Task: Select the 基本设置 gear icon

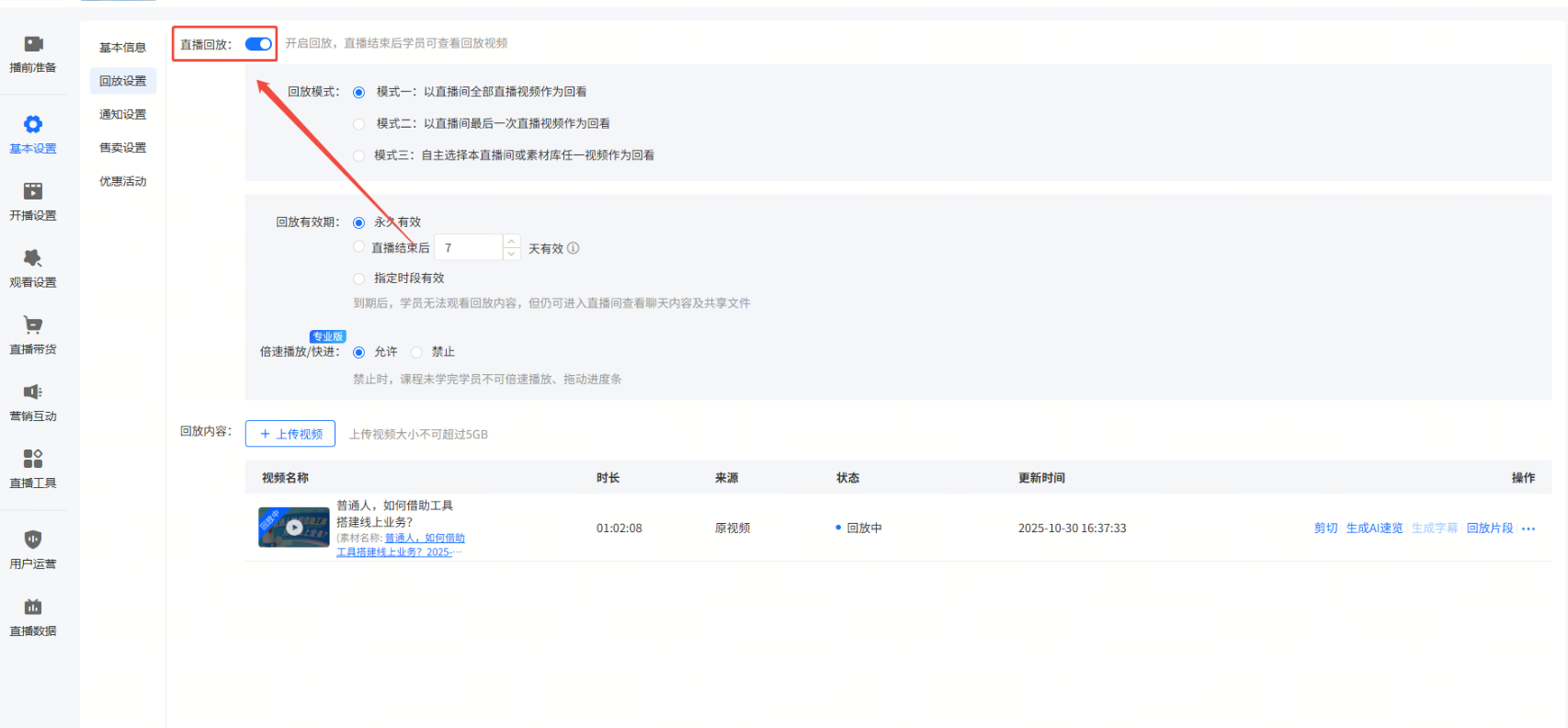Action: (33, 124)
